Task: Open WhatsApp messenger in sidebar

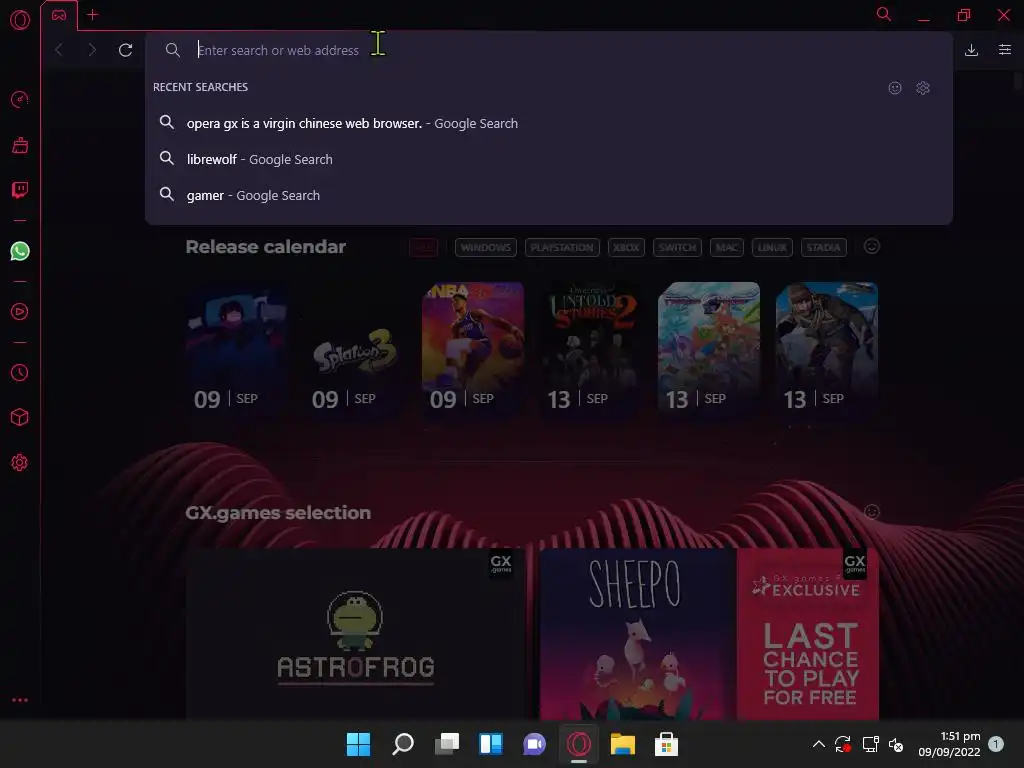Action: (x=20, y=251)
